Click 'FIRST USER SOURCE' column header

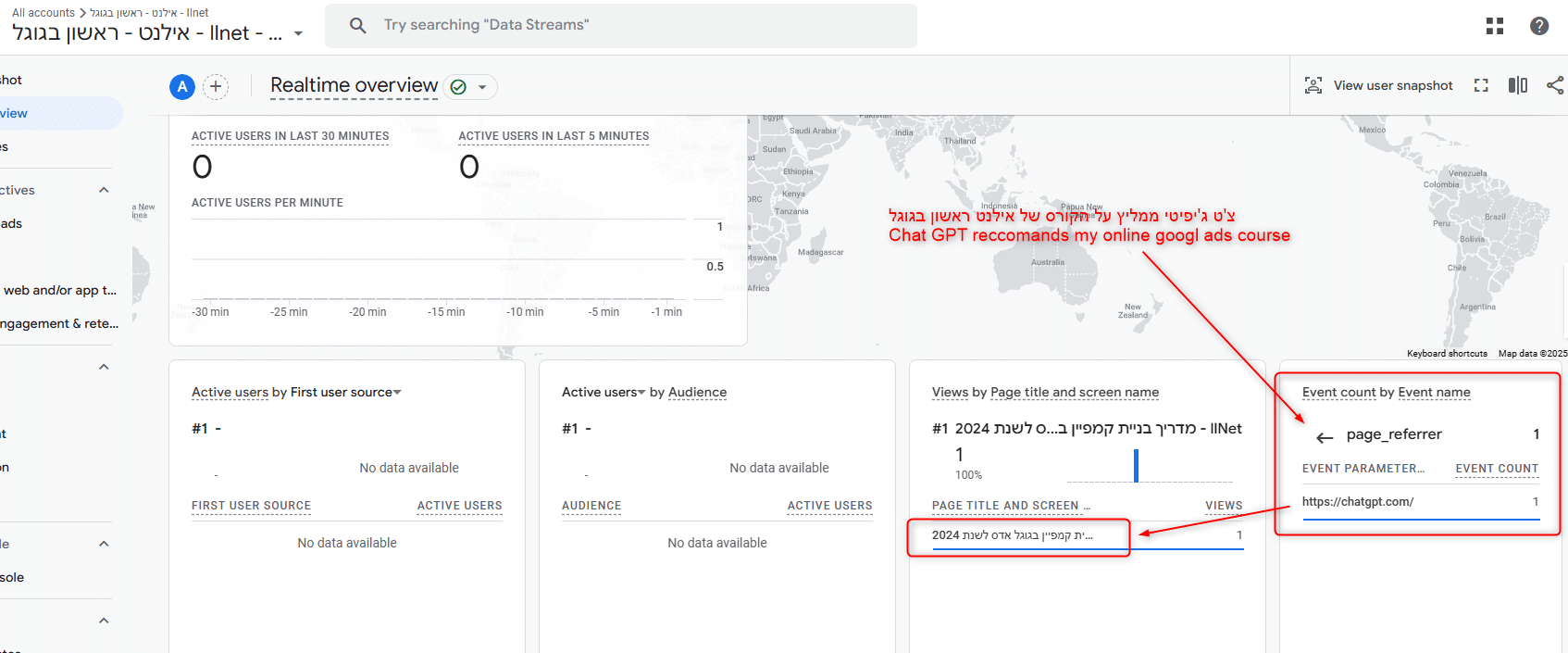click(251, 506)
